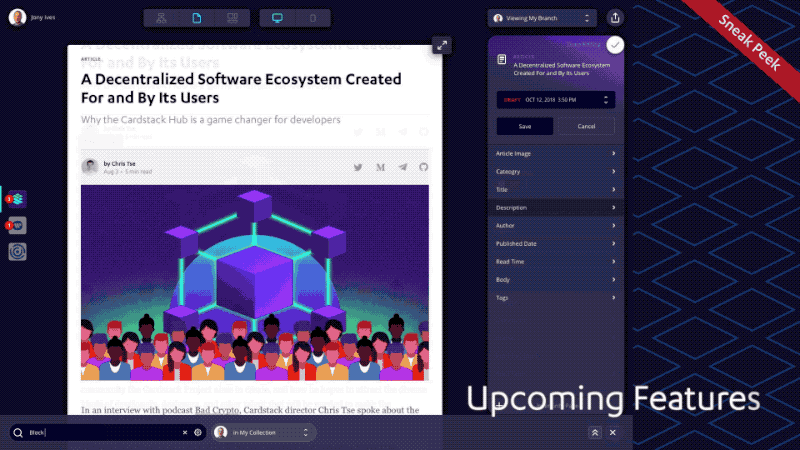The image size is (800, 450).
Task: Expand the Body field
Action: (556, 280)
